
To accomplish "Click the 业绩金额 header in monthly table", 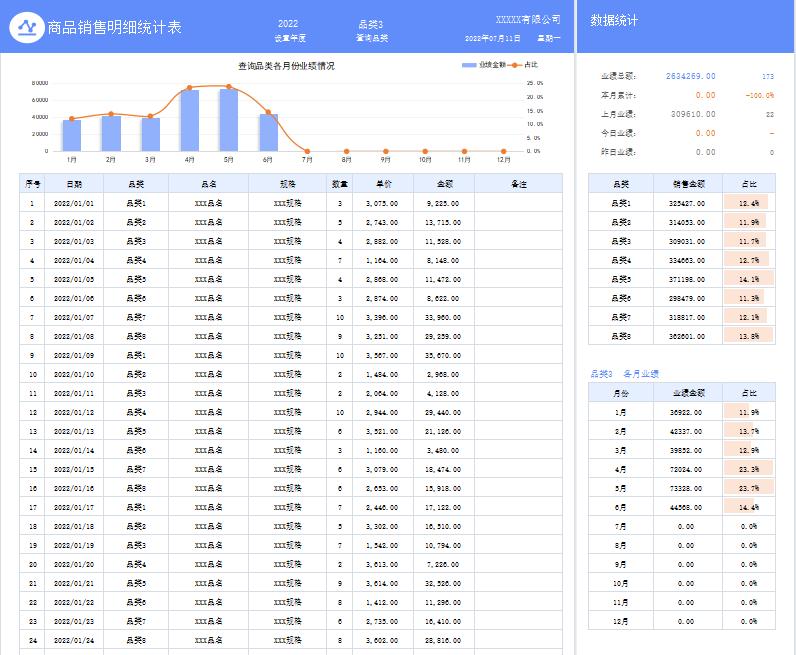I will [x=688, y=393].
